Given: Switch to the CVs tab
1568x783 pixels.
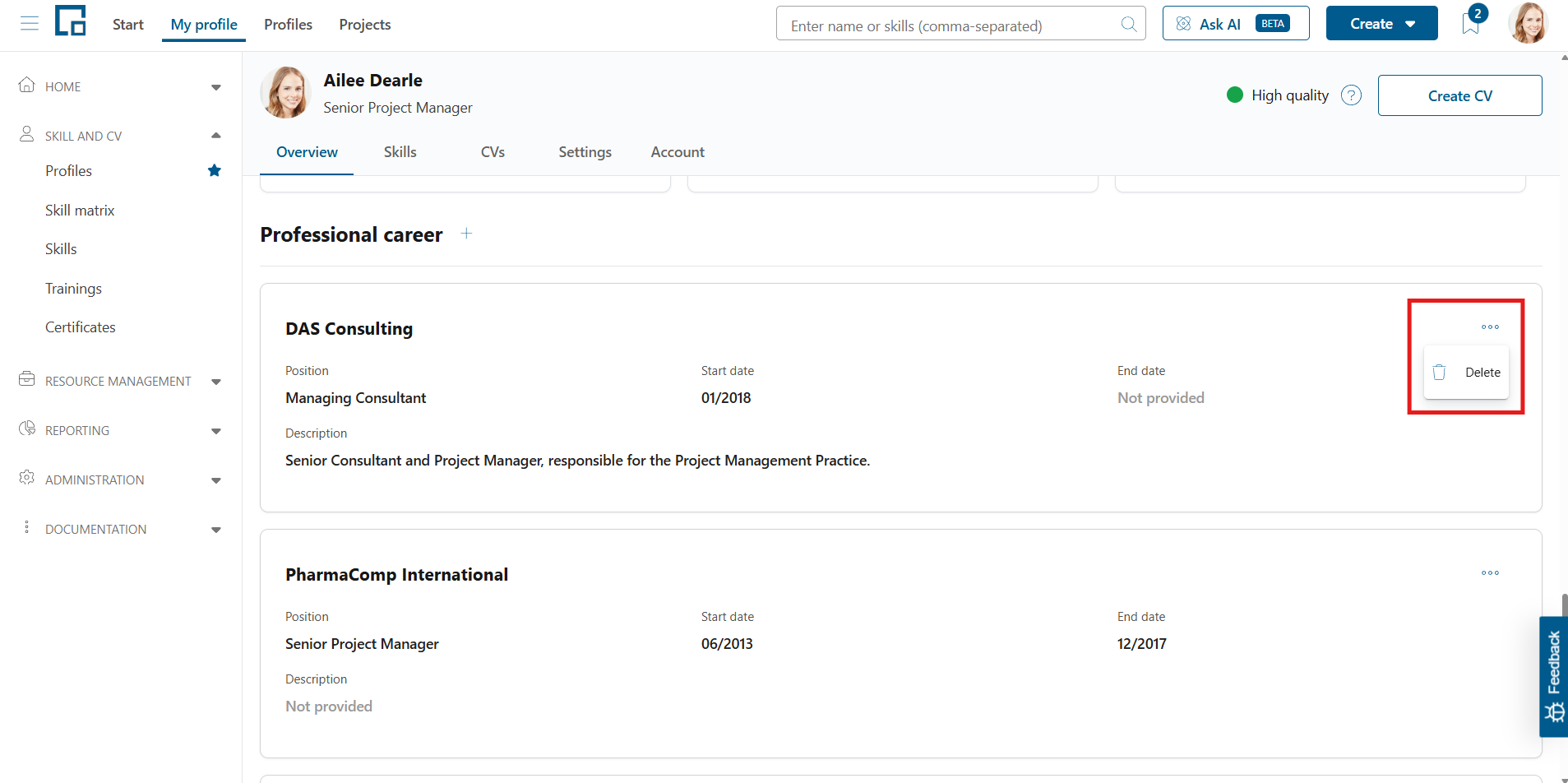Looking at the screenshot, I should [493, 152].
